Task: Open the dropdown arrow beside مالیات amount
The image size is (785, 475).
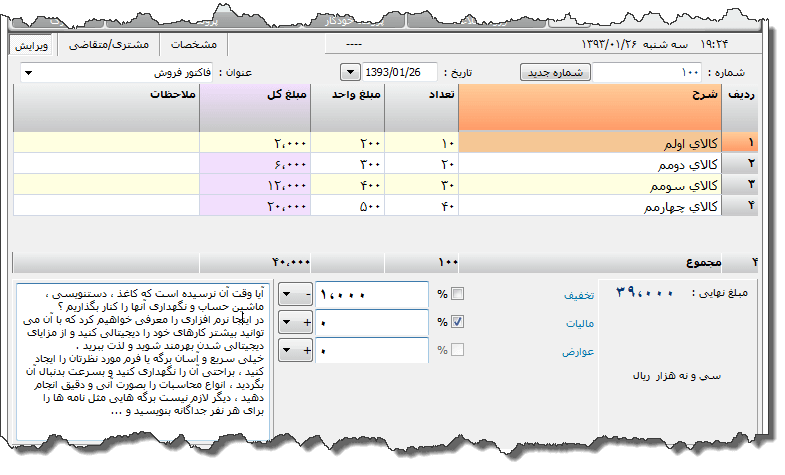Action: click(288, 322)
